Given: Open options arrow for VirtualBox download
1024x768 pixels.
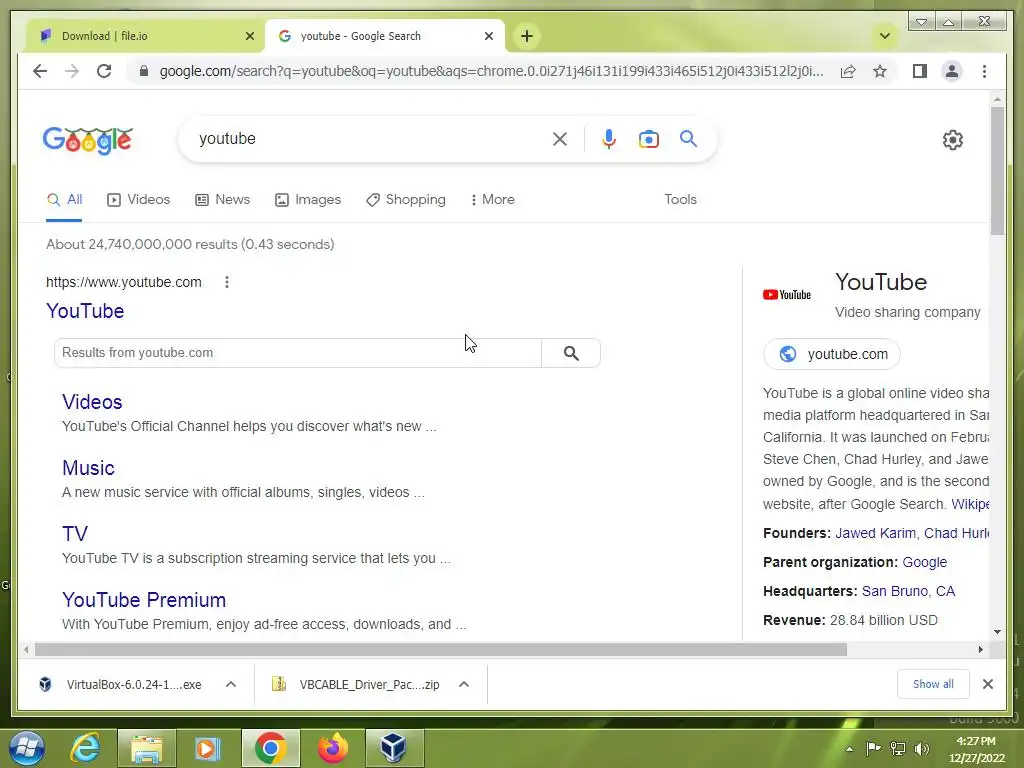Looking at the screenshot, I should point(231,684).
